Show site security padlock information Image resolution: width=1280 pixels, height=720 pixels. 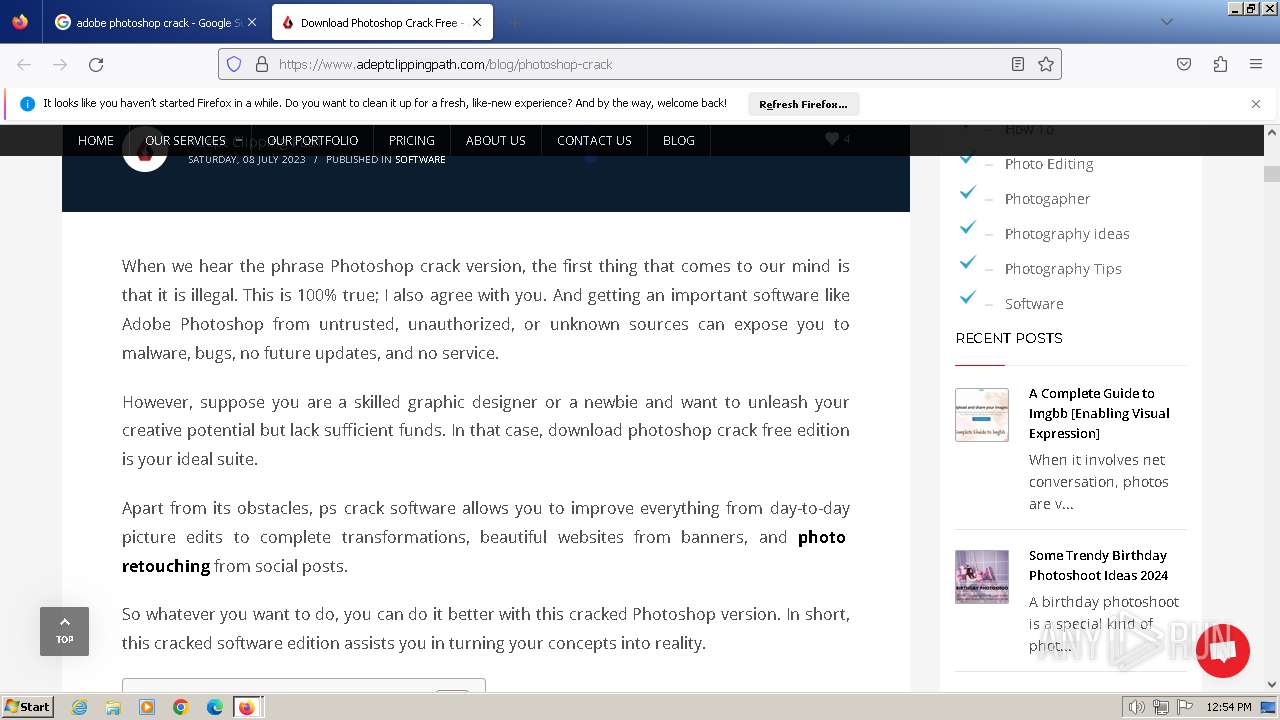point(262,64)
